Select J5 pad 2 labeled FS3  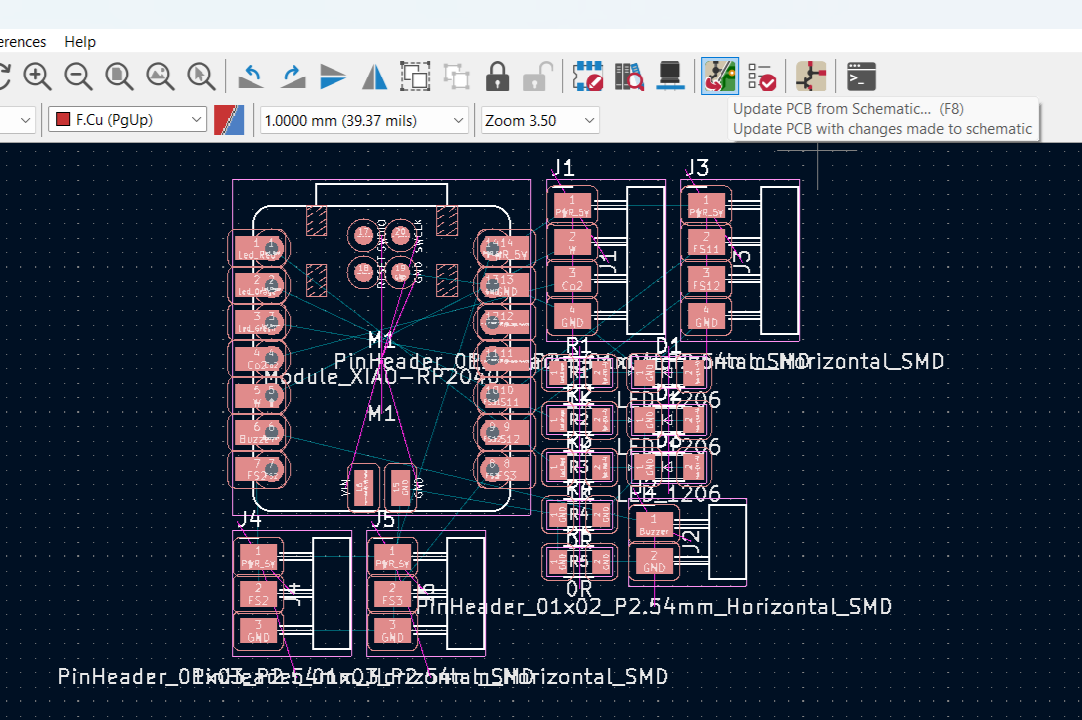click(x=392, y=594)
